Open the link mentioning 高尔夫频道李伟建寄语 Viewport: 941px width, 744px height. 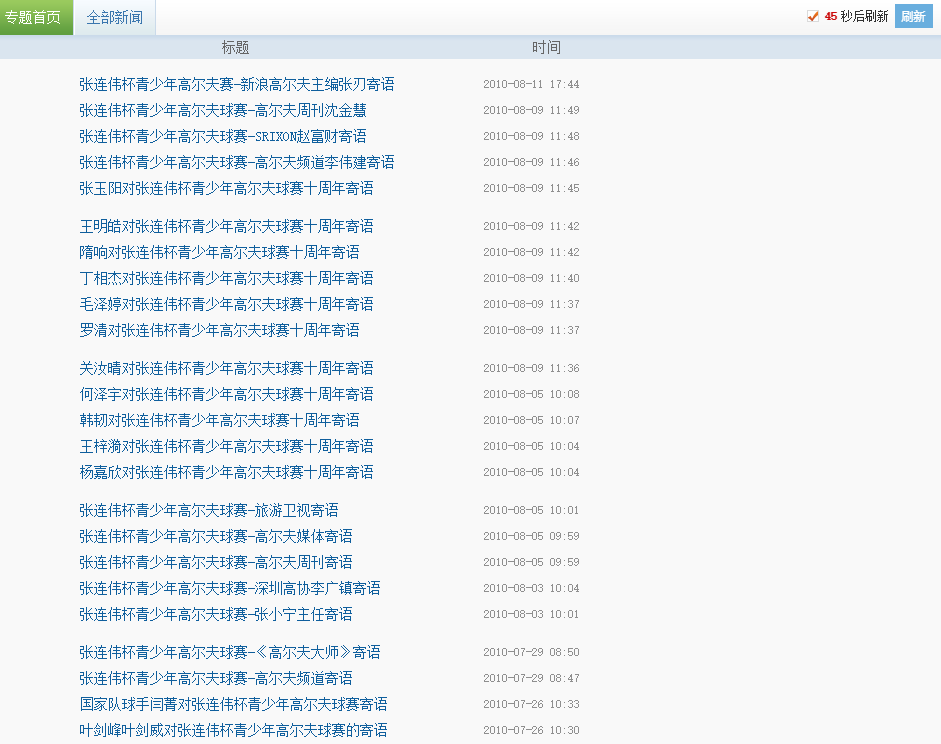pyautogui.click(x=236, y=163)
